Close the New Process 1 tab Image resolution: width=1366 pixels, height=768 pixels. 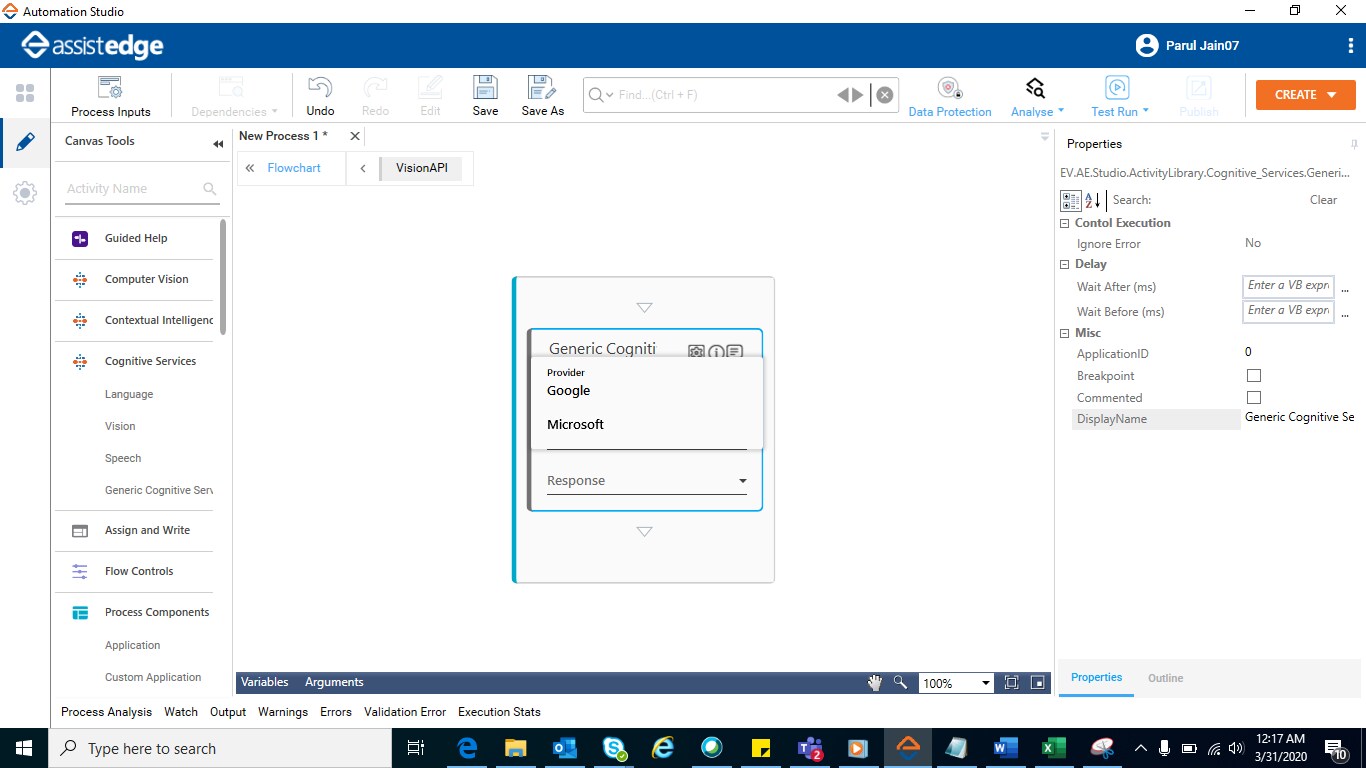(355, 136)
